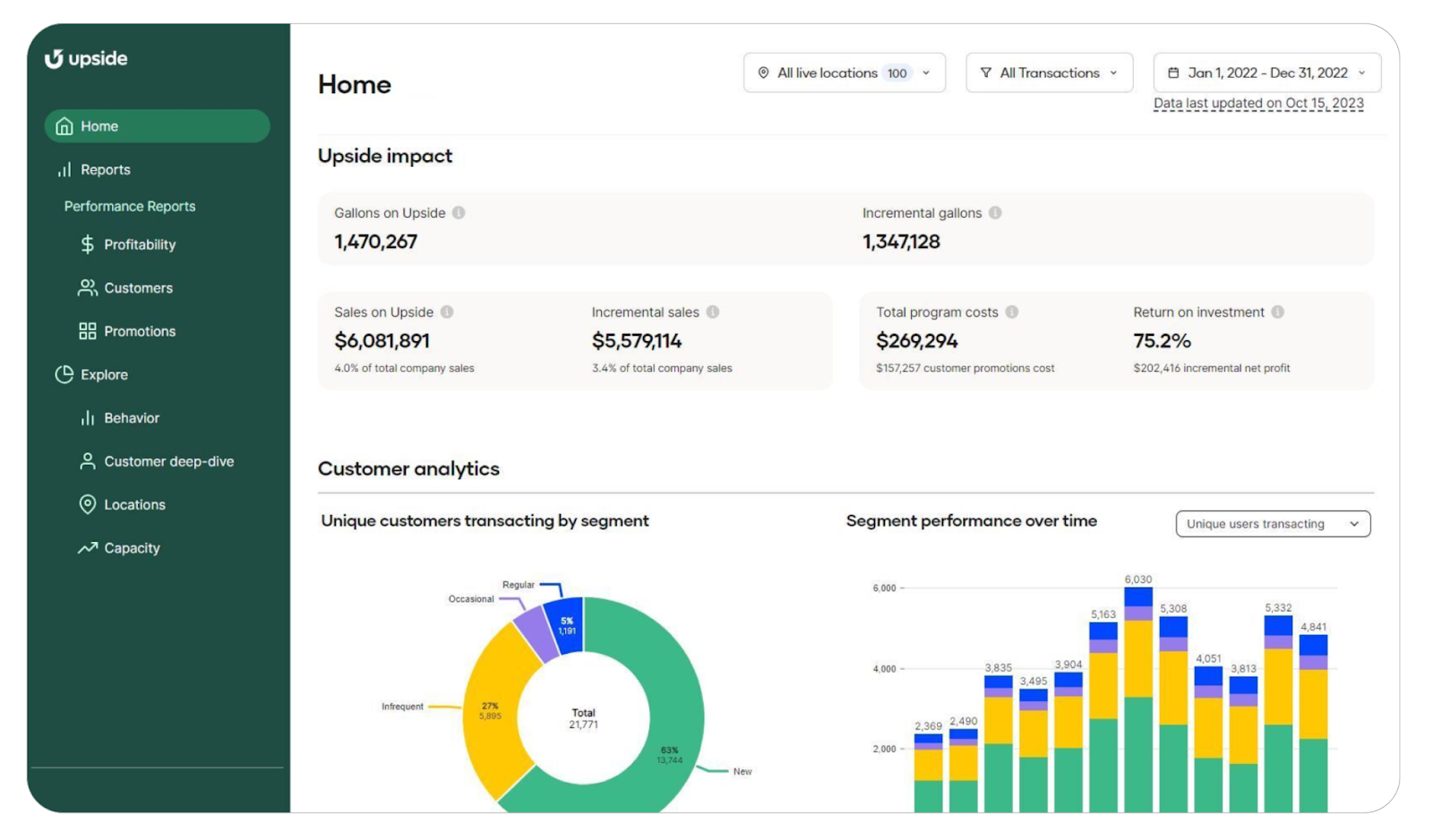1433x840 pixels.
Task: Click the Explore pie-chart icon
Action: click(x=64, y=374)
